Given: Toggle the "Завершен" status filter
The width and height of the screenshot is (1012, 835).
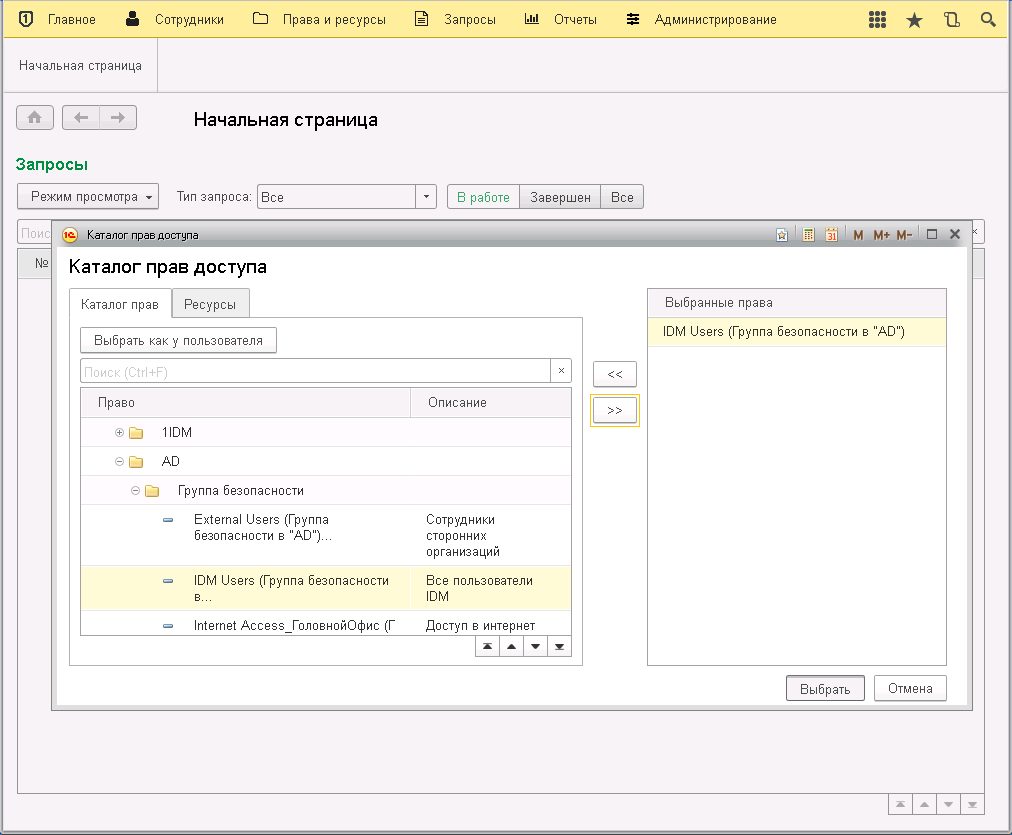Looking at the screenshot, I should coord(560,197).
